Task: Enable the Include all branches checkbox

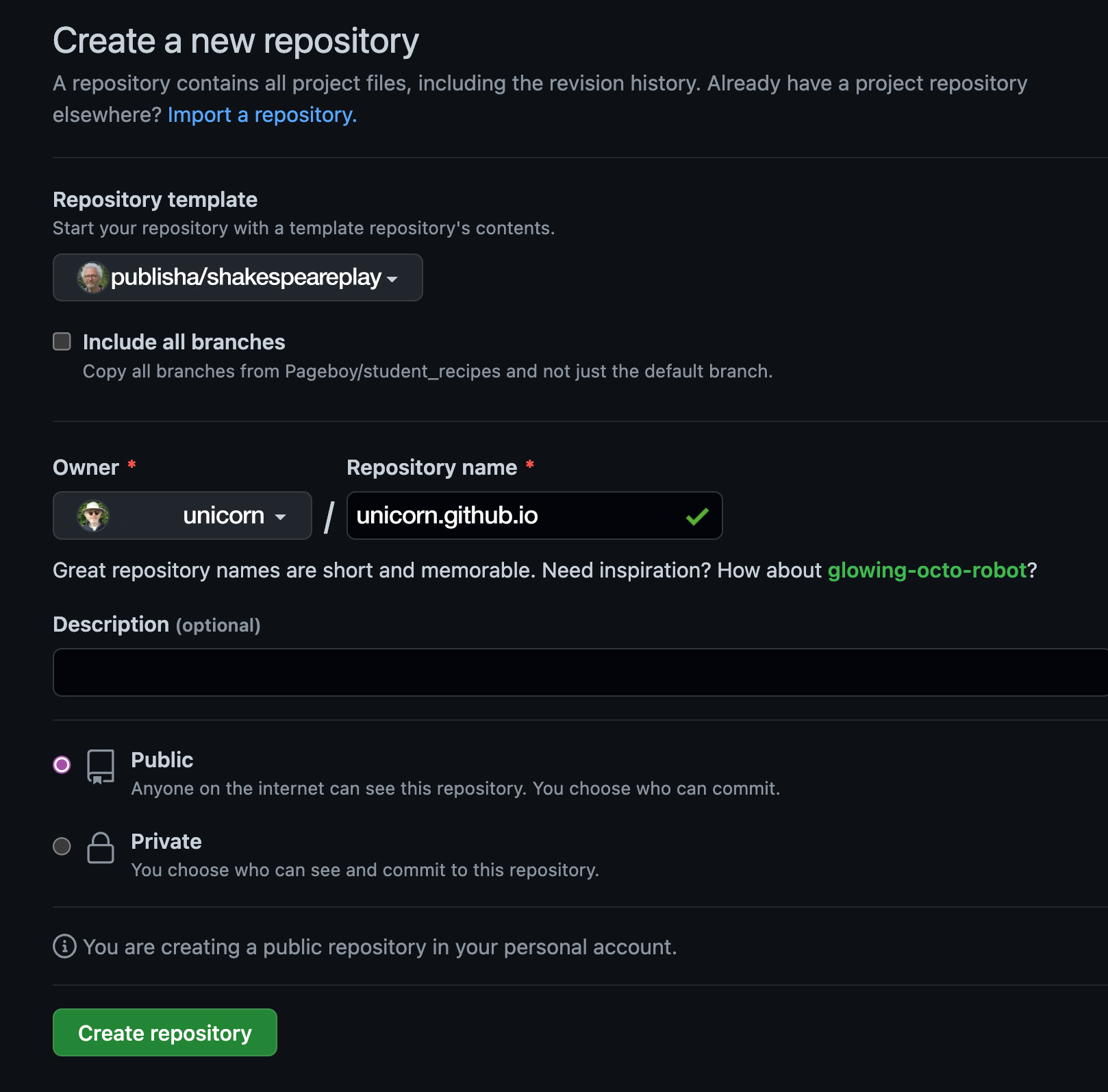Action: [x=62, y=341]
